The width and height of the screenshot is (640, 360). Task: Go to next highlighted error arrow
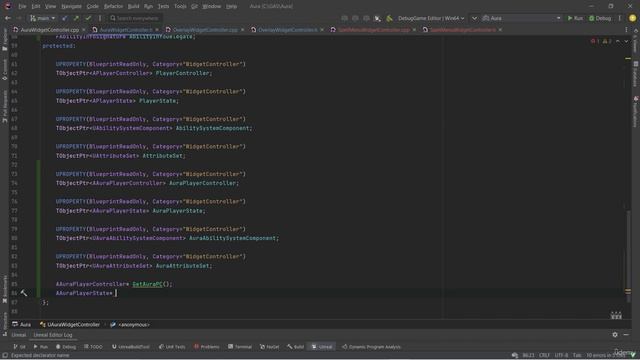[x=626, y=41]
